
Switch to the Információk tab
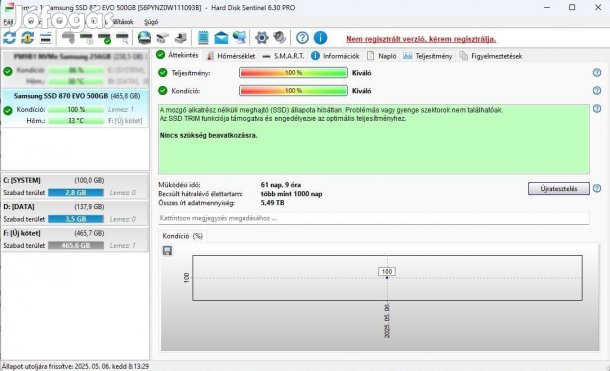point(336,56)
